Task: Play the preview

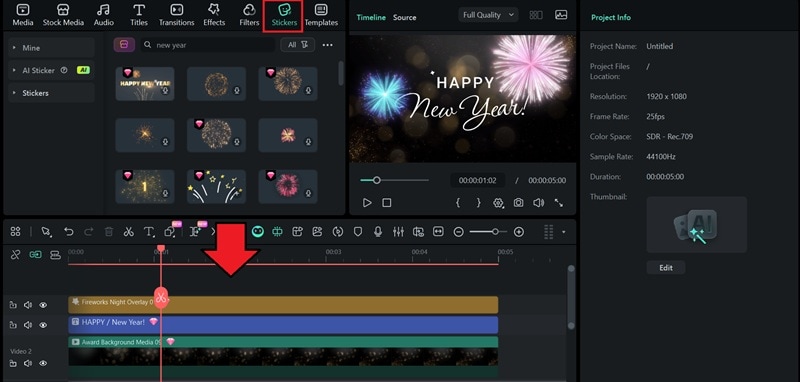Action: pyautogui.click(x=367, y=202)
